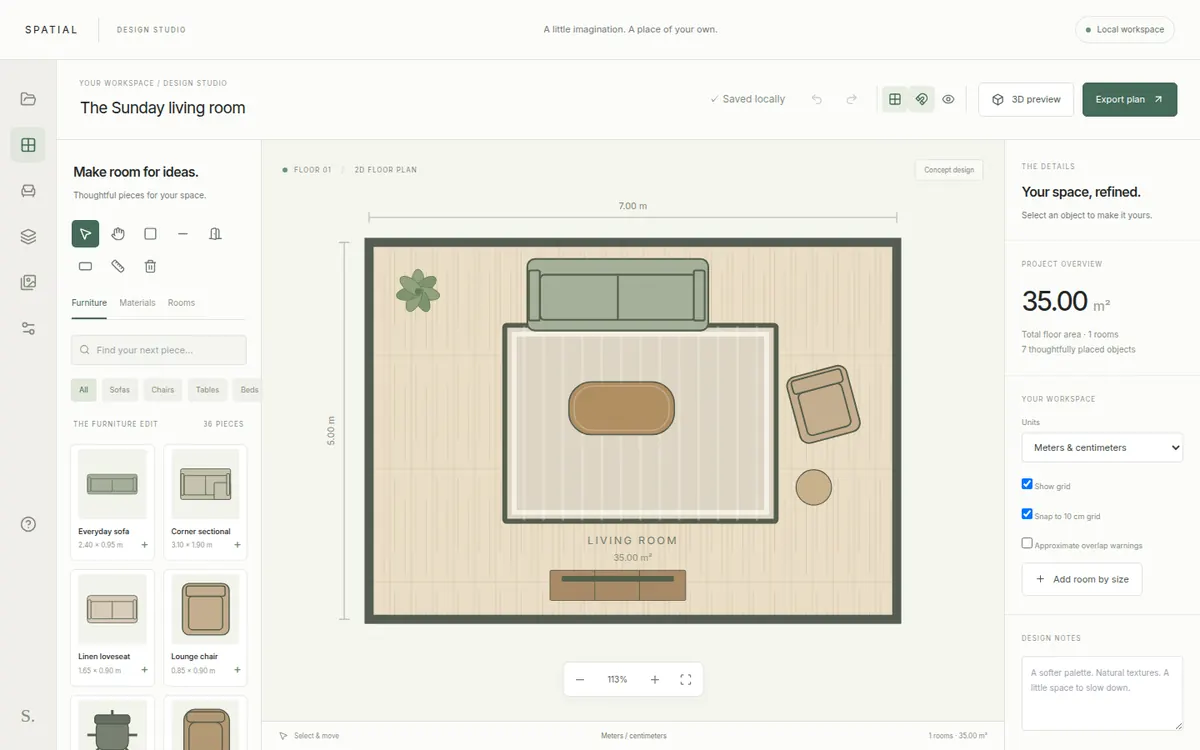Click Add room by size button
The width and height of the screenshot is (1200, 750).
(x=1082, y=579)
